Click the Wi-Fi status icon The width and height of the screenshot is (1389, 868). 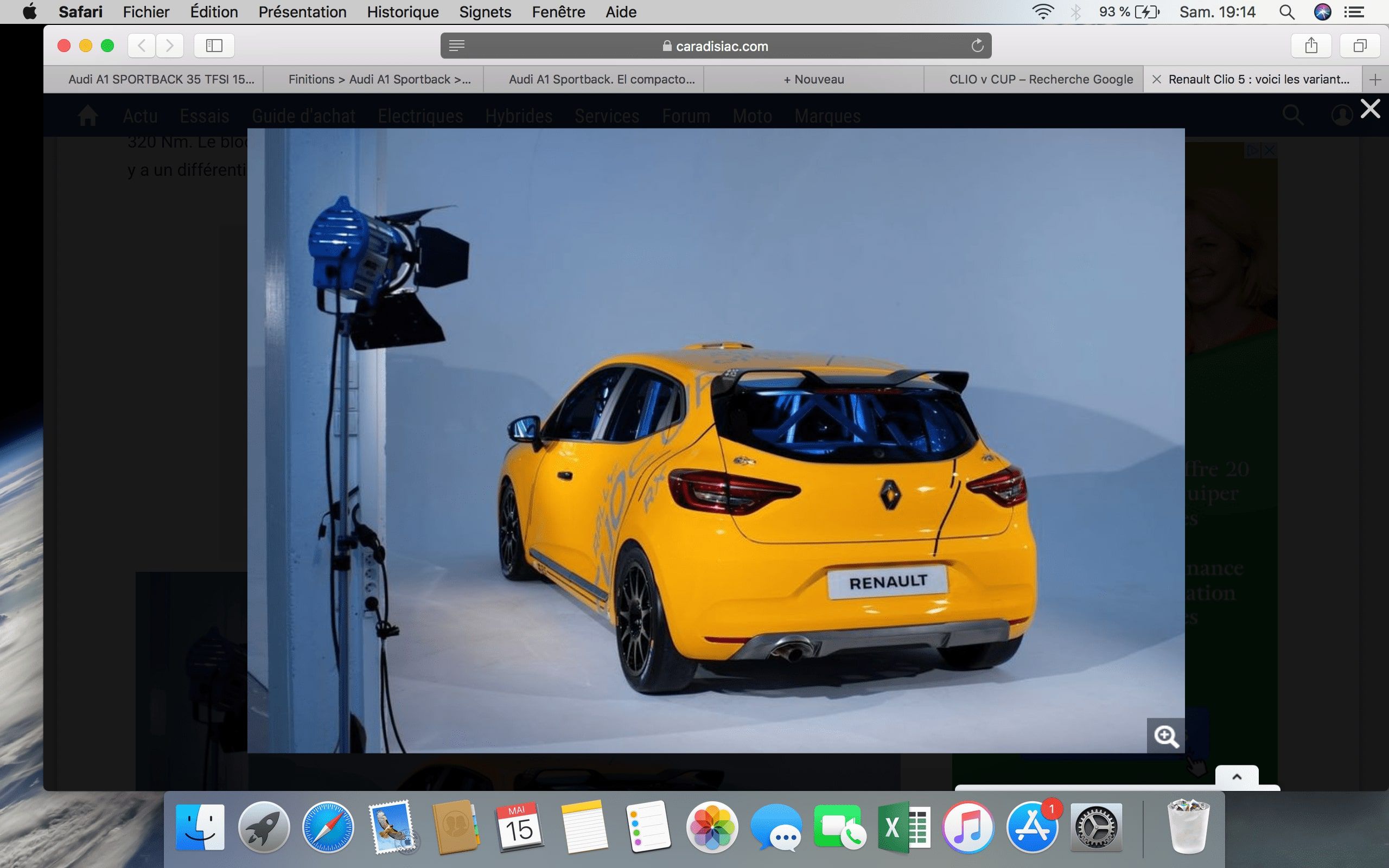tap(1042, 11)
